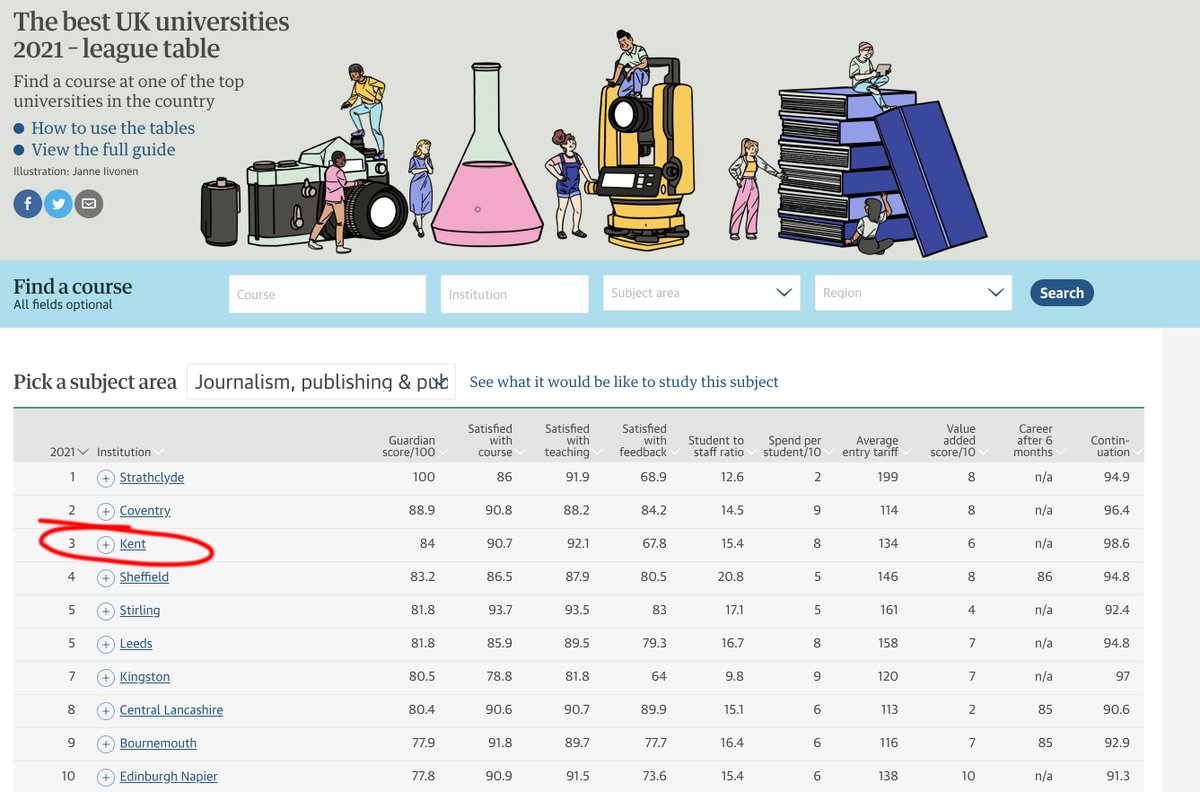The image size is (1200, 792).
Task: Expand the Sheffield row plus icon
Action: coord(106,577)
